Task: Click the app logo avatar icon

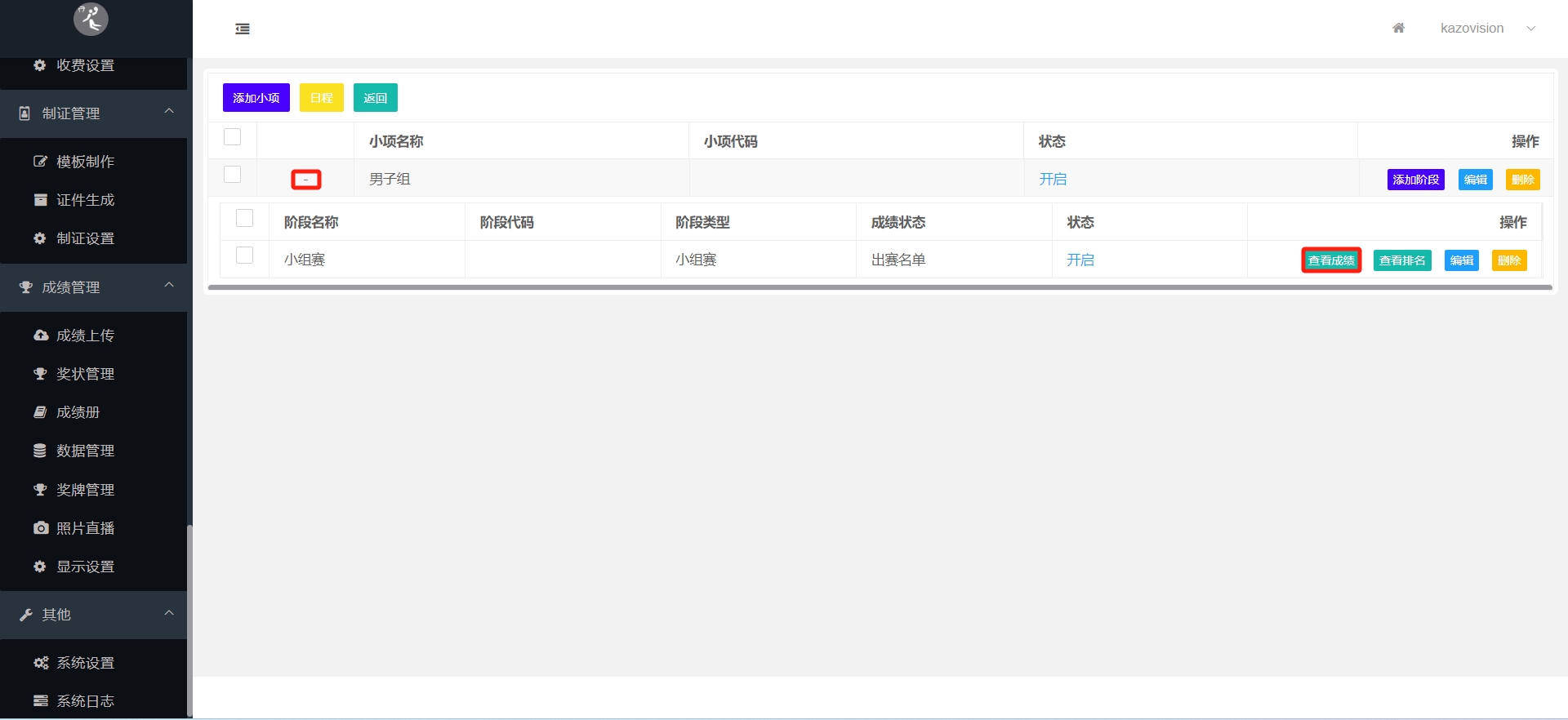Action: (x=91, y=19)
